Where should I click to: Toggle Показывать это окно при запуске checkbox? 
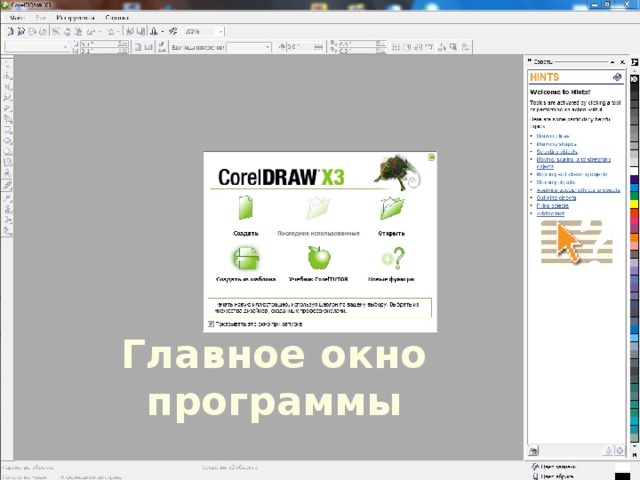click(x=211, y=324)
